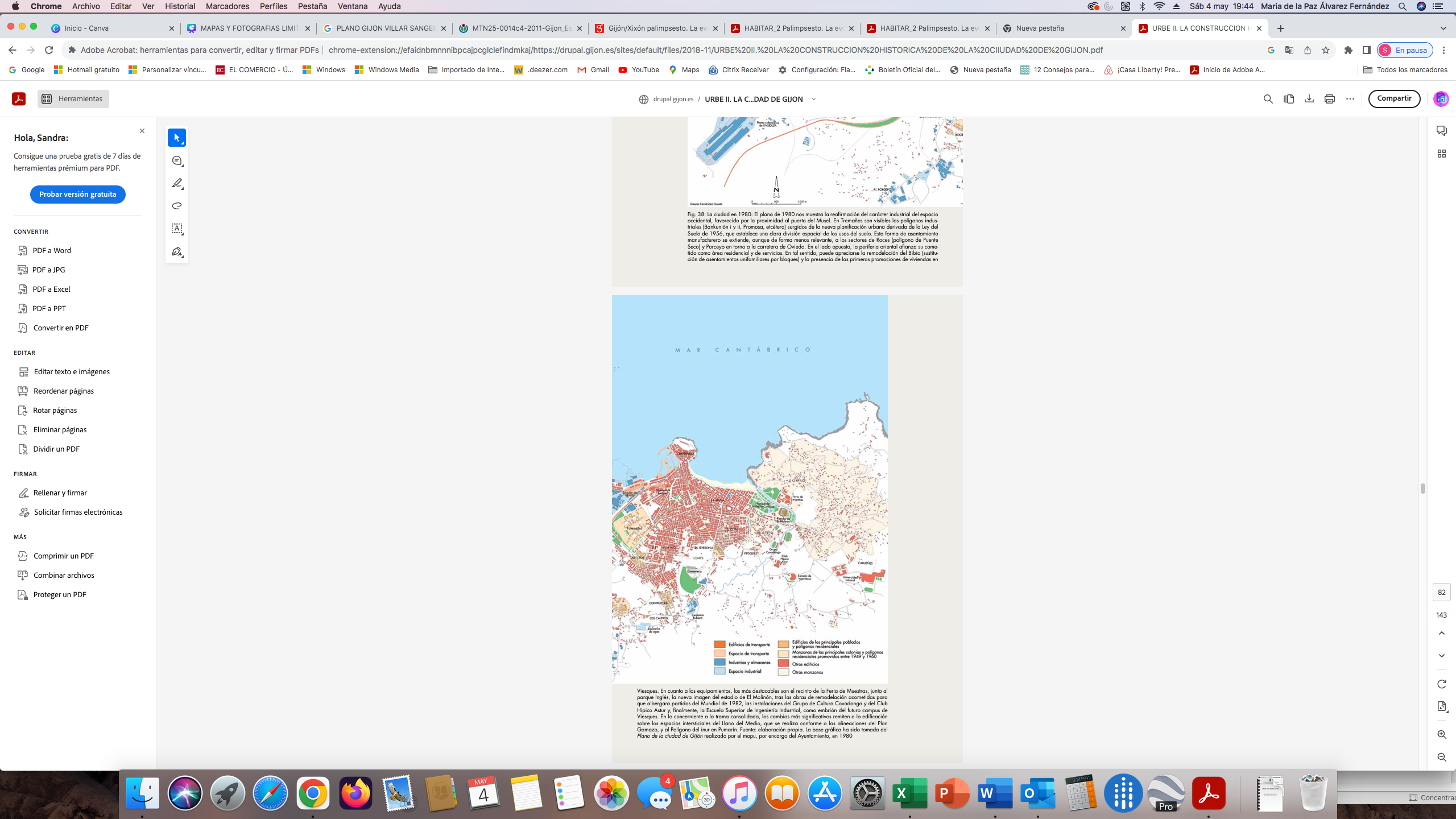Select the add comment tool

pyautogui.click(x=177, y=161)
